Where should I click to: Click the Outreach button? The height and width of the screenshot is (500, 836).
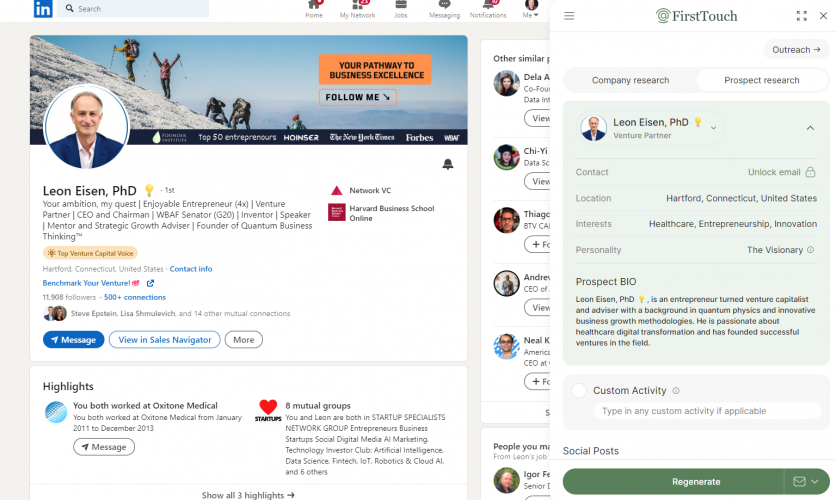tap(796, 50)
